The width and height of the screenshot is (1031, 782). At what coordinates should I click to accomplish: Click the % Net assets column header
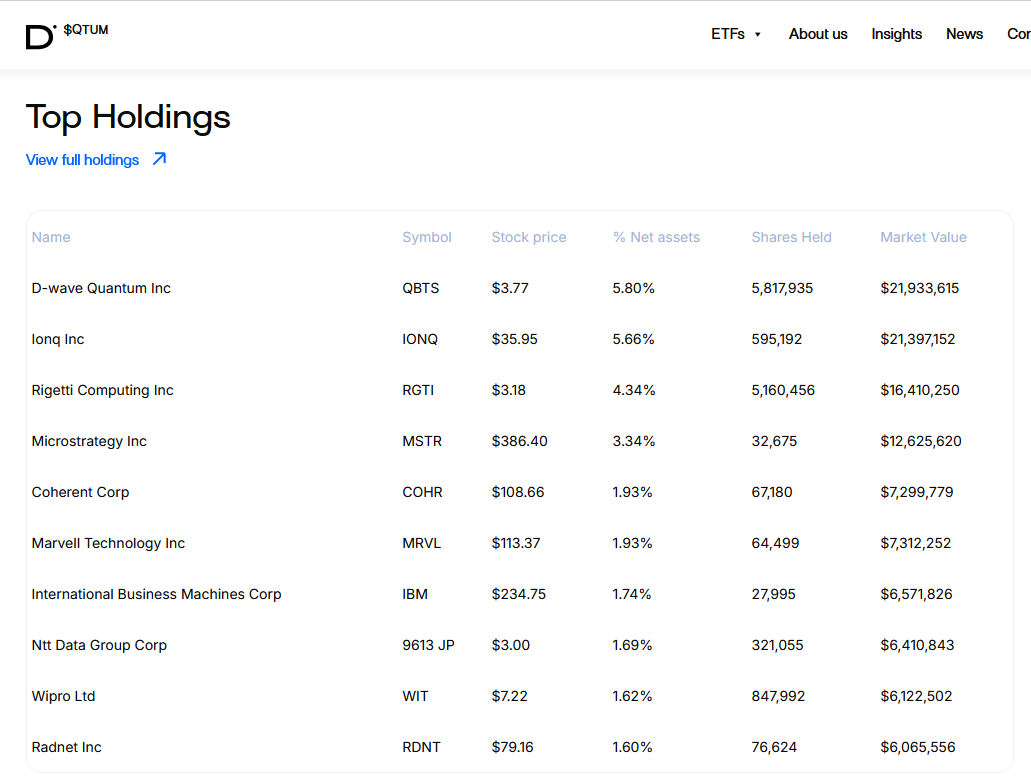[656, 237]
